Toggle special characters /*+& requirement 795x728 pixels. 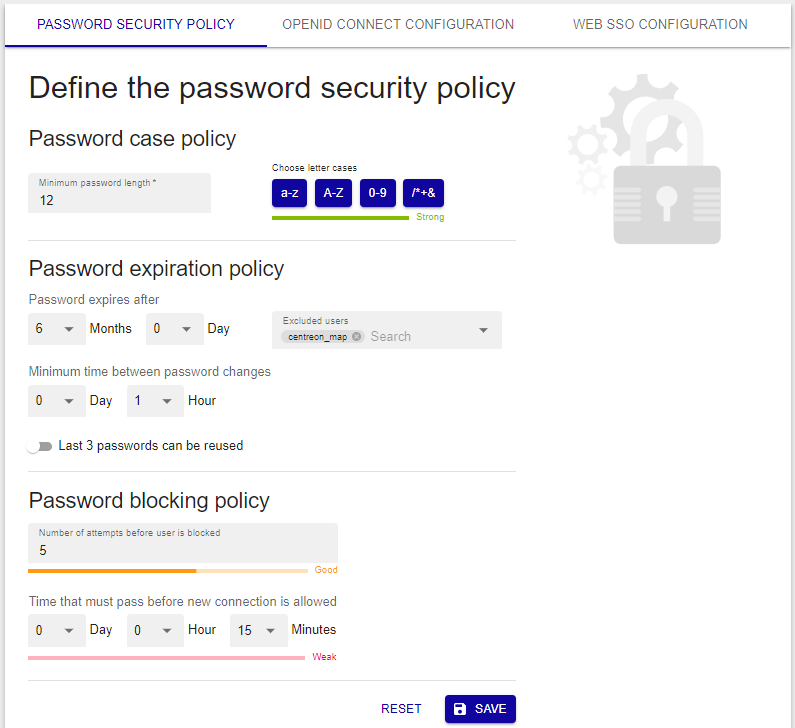[423, 193]
